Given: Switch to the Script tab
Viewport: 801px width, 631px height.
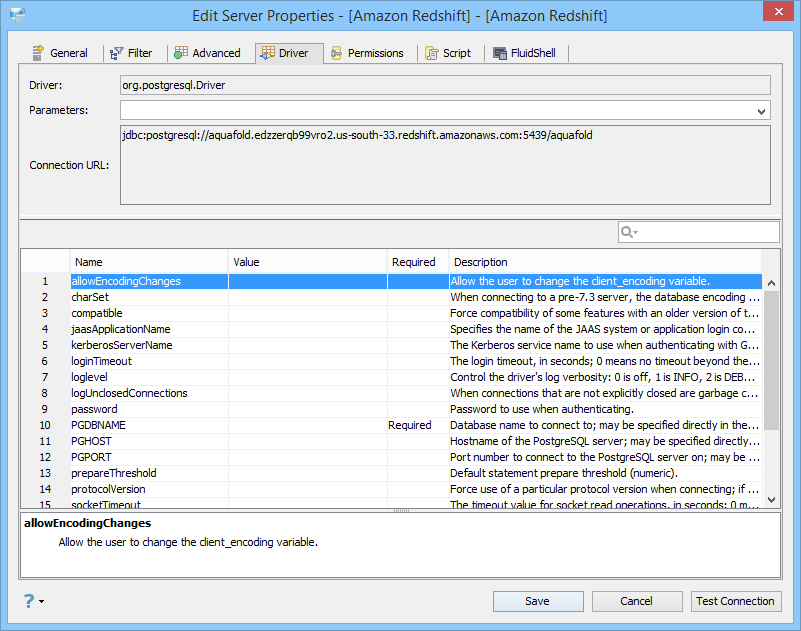Looking at the screenshot, I should 448,53.
